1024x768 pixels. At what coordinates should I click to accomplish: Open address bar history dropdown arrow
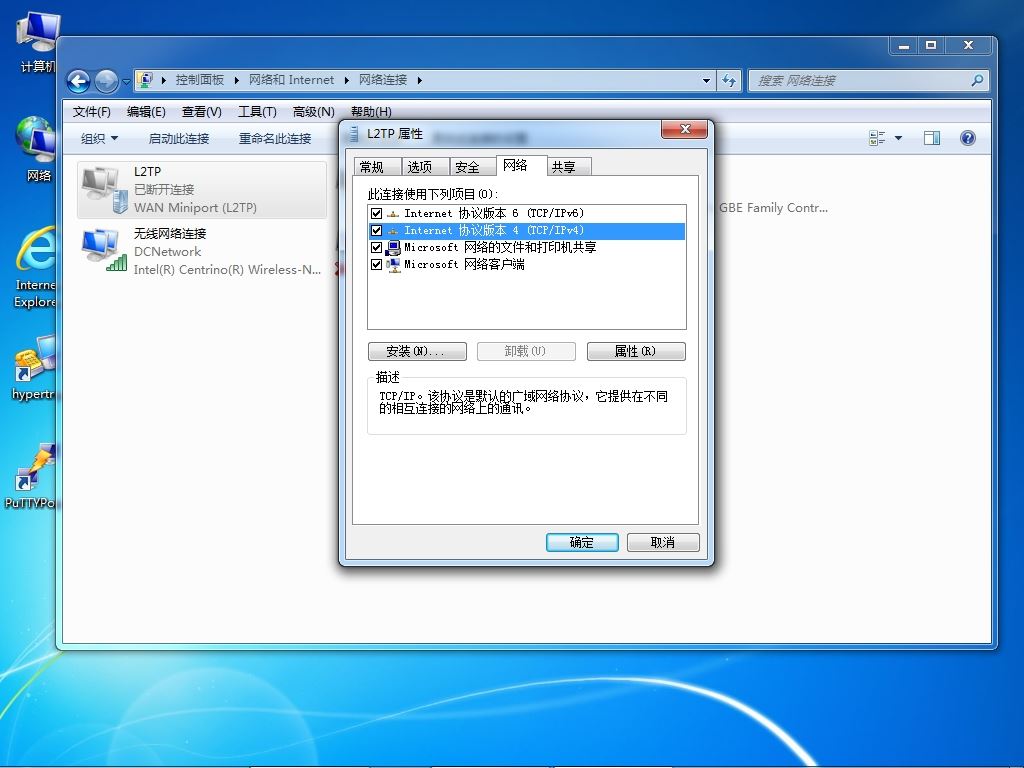(706, 80)
